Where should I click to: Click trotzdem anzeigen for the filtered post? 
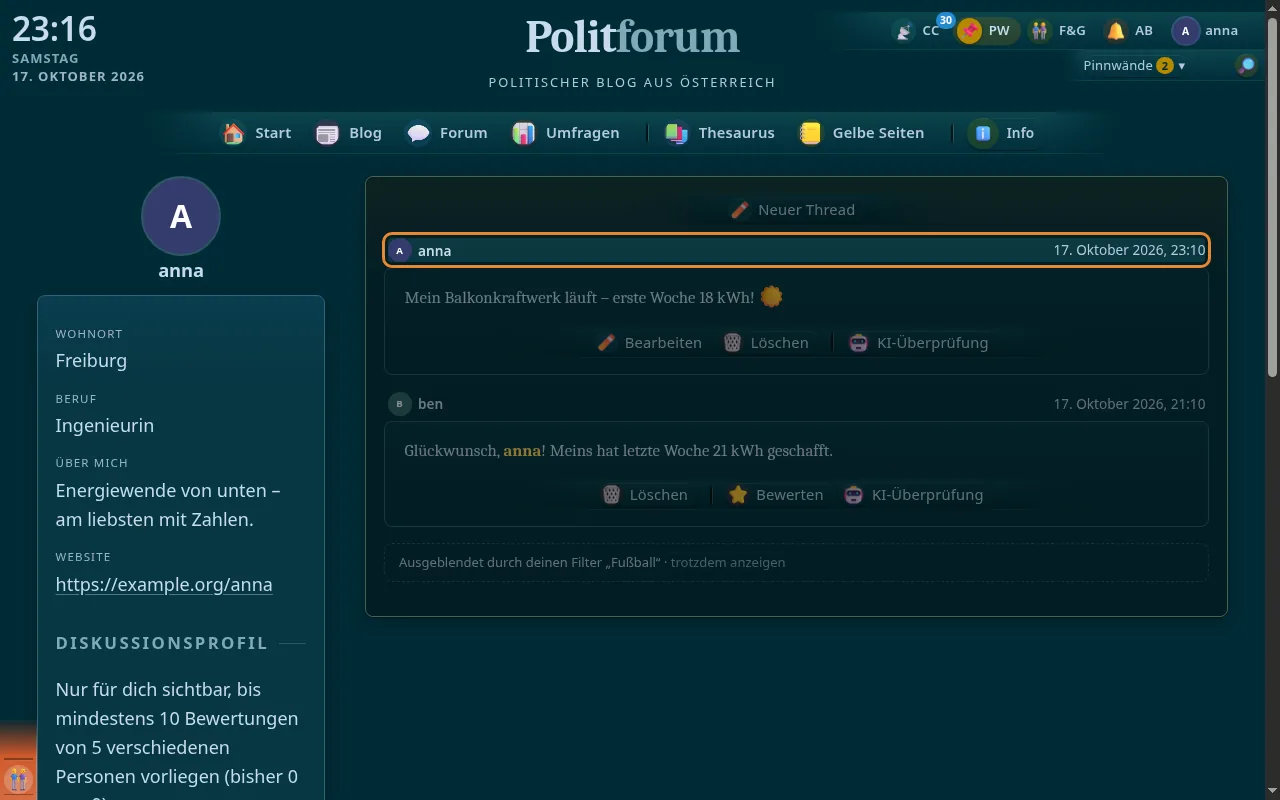click(x=728, y=563)
